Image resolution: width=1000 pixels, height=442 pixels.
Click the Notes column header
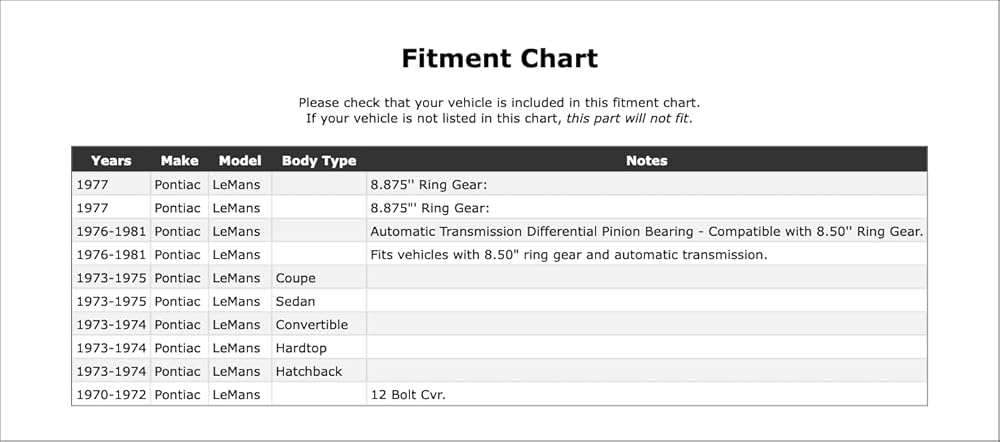point(647,160)
